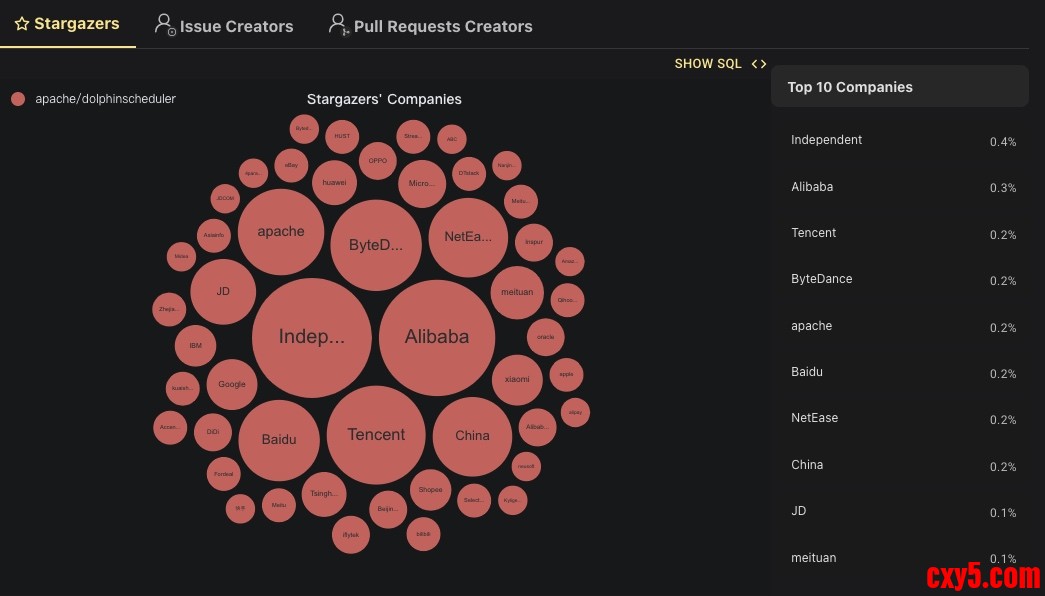1045x596 pixels.
Task: Select the Inspur bubble
Action: coord(534,242)
